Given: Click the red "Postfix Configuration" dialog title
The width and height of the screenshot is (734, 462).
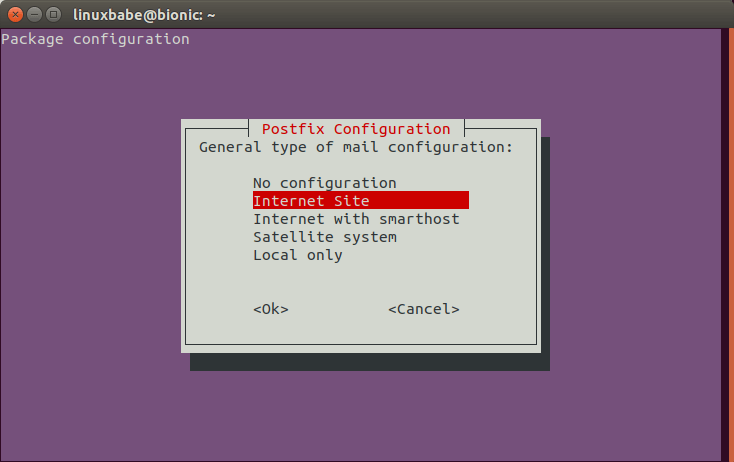Looking at the screenshot, I should 356,129.
